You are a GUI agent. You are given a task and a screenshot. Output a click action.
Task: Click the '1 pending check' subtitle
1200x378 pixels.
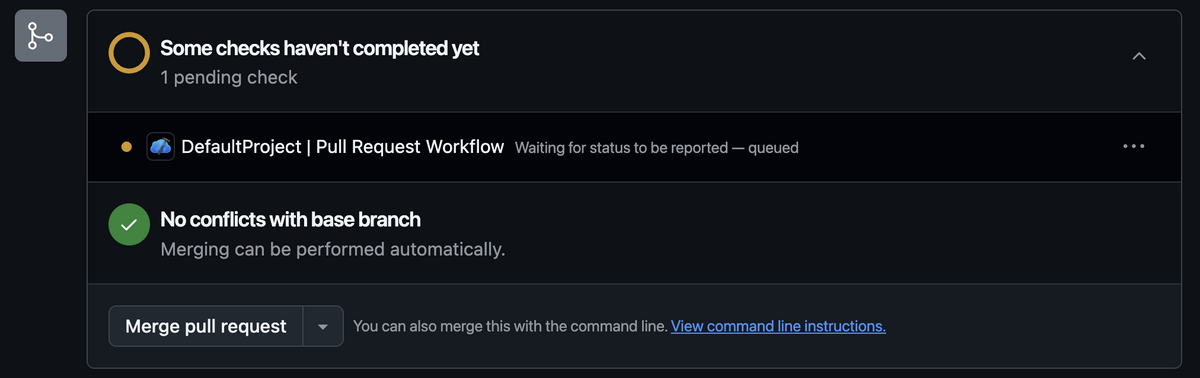click(229, 77)
